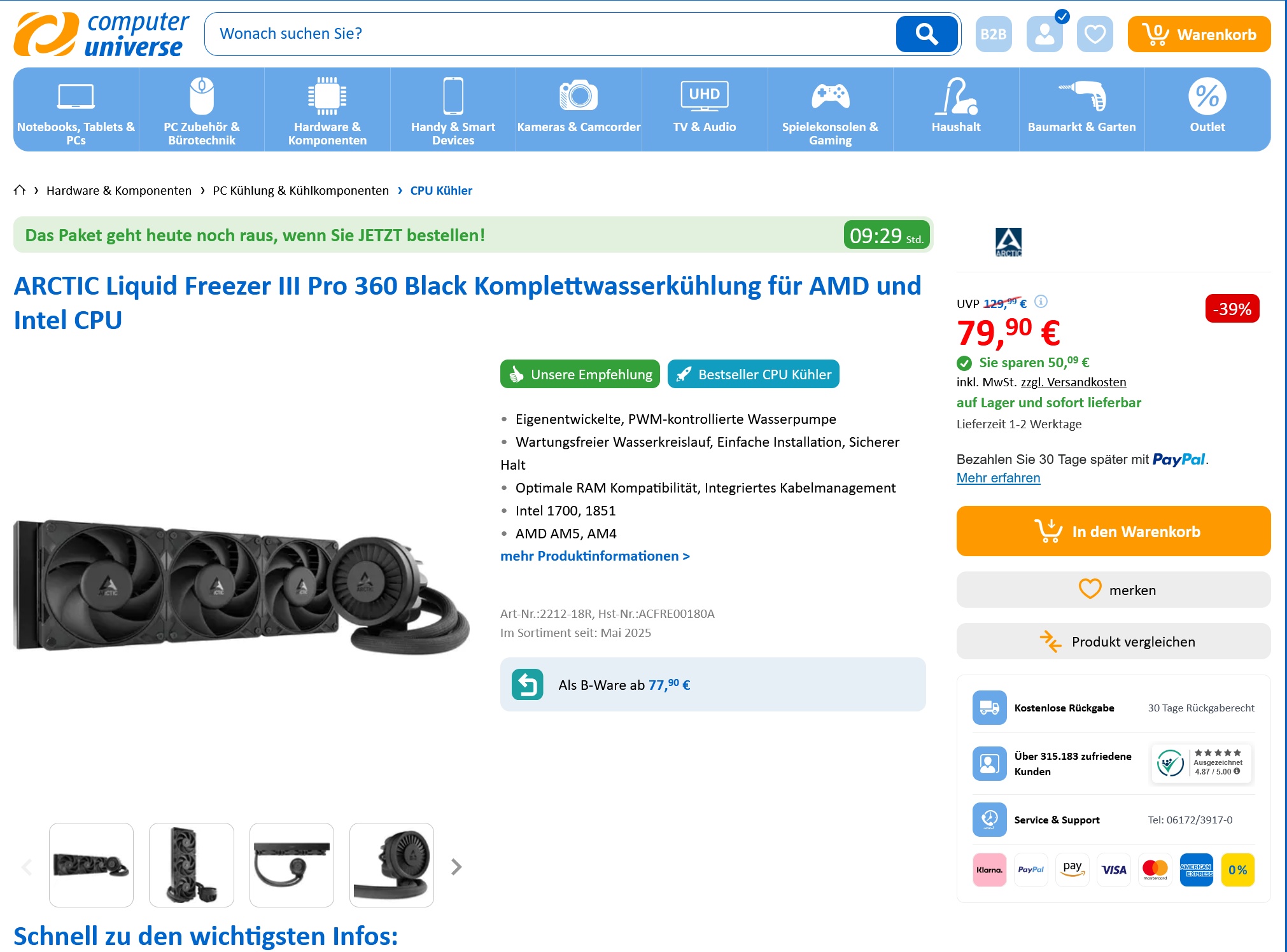
Task: Add product with In den Warenkorb button
Action: pyautogui.click(x=1113, y=531)
